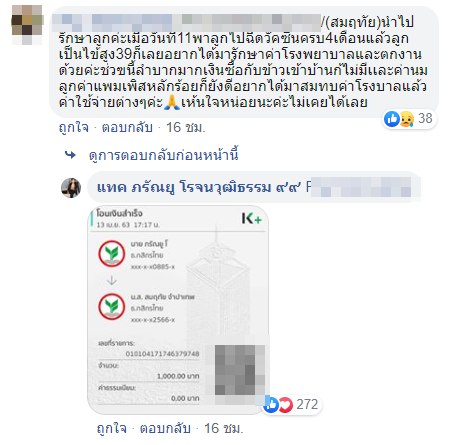Click the K+ logo on the slip

252,219
